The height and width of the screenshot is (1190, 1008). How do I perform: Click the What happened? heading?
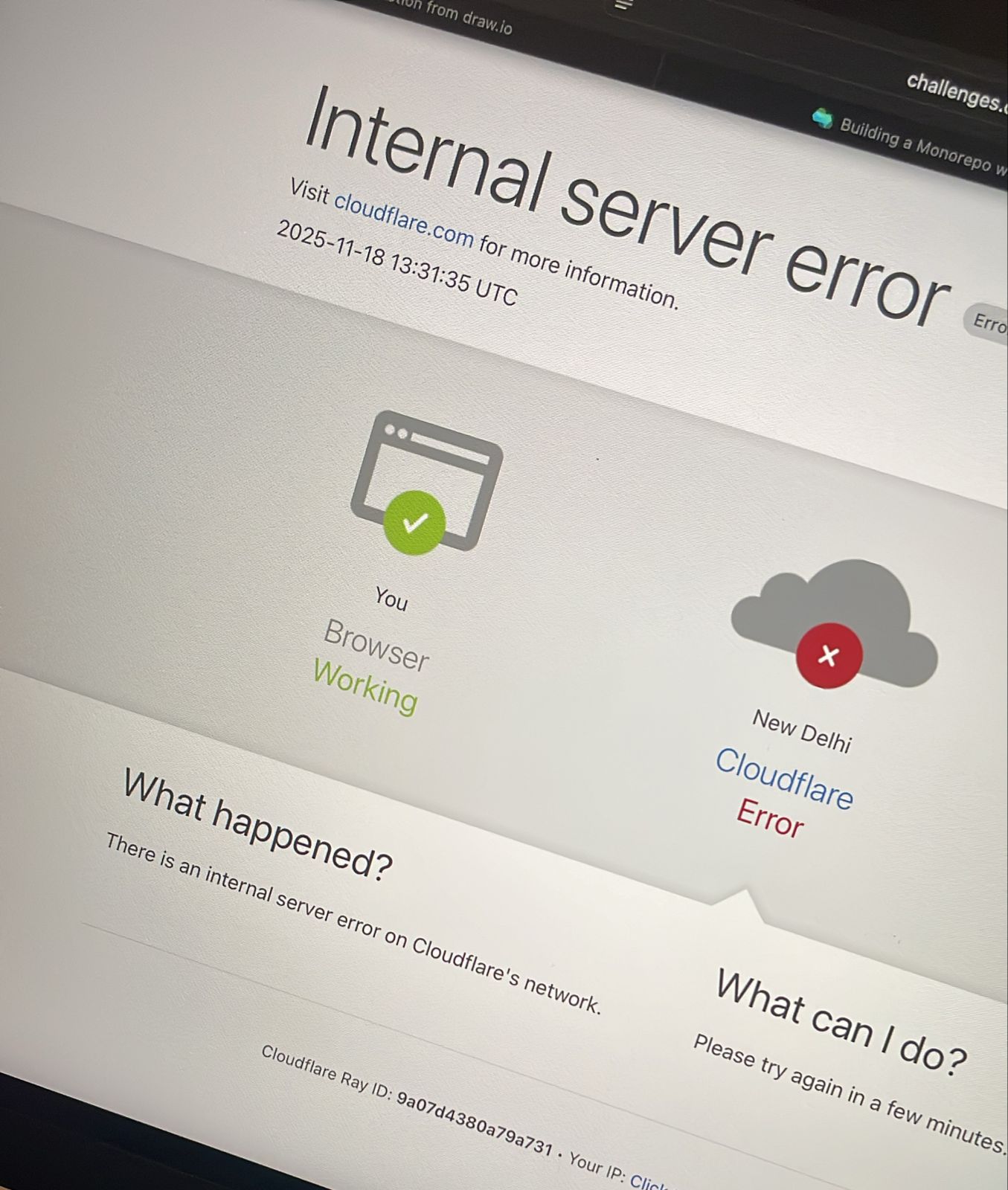tap(257, 826)
